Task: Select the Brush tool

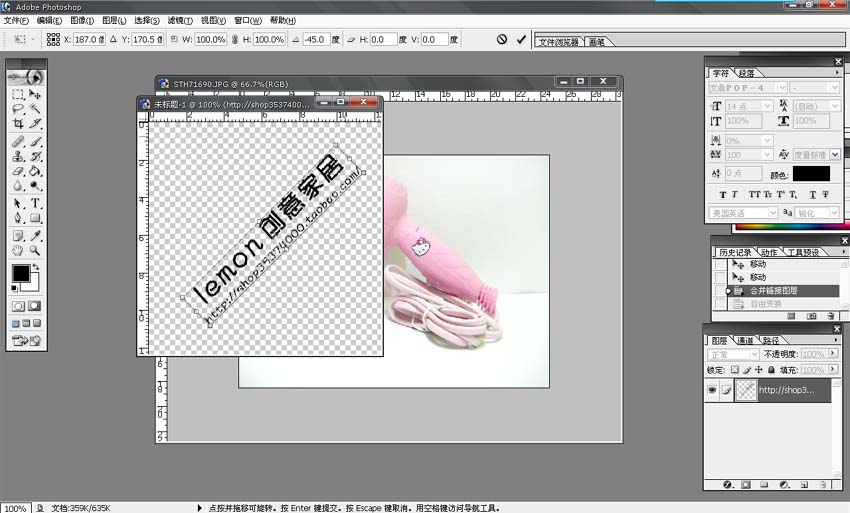Action: pyautogui.click(x=35, y=142)
